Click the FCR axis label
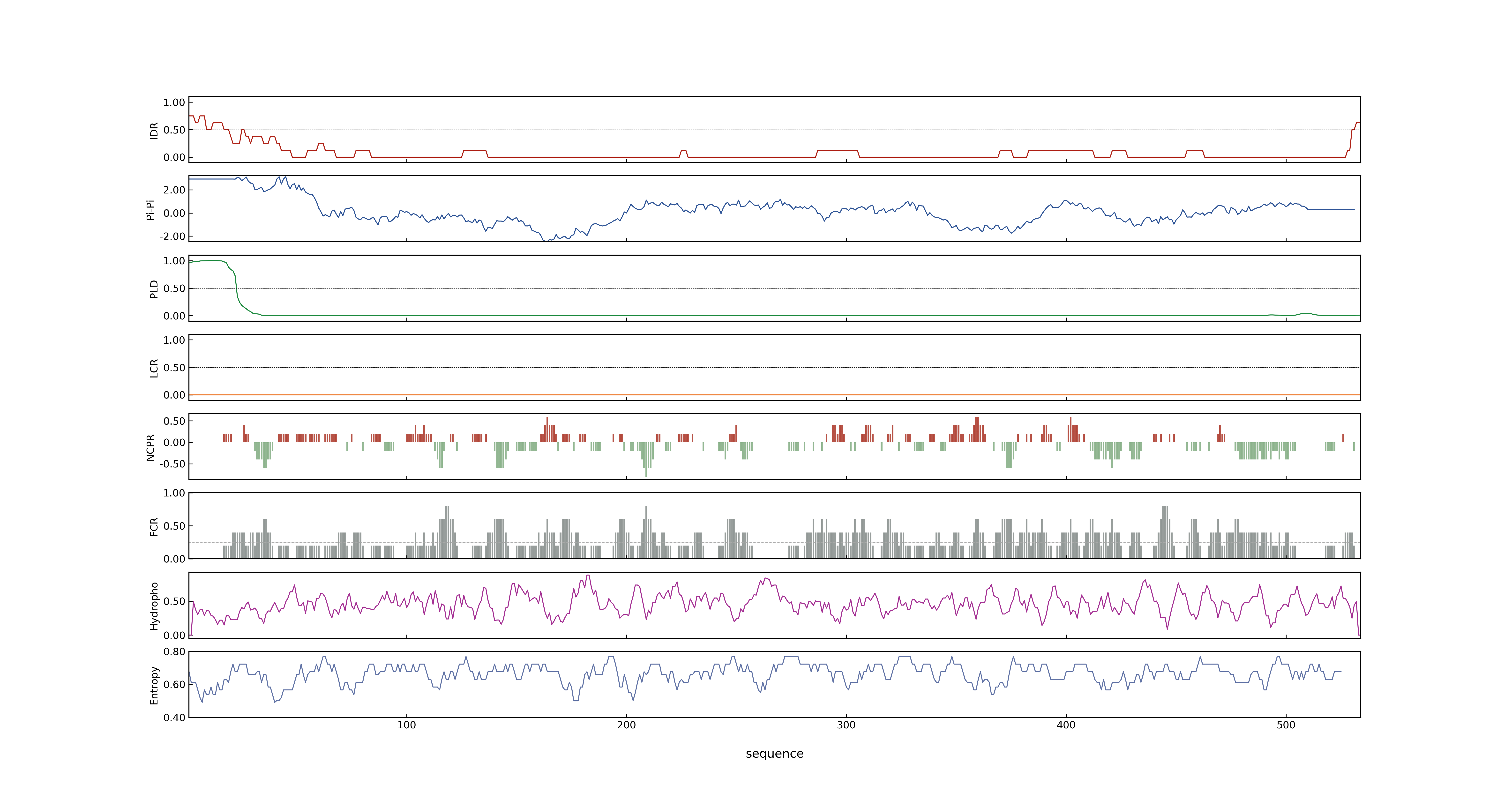 [154, 526]
